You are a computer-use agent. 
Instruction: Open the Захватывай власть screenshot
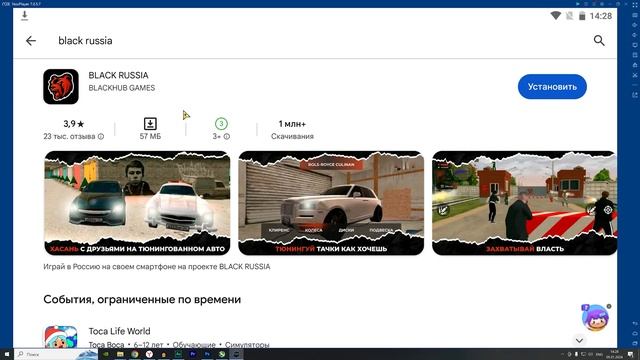(x=524, y=203)
